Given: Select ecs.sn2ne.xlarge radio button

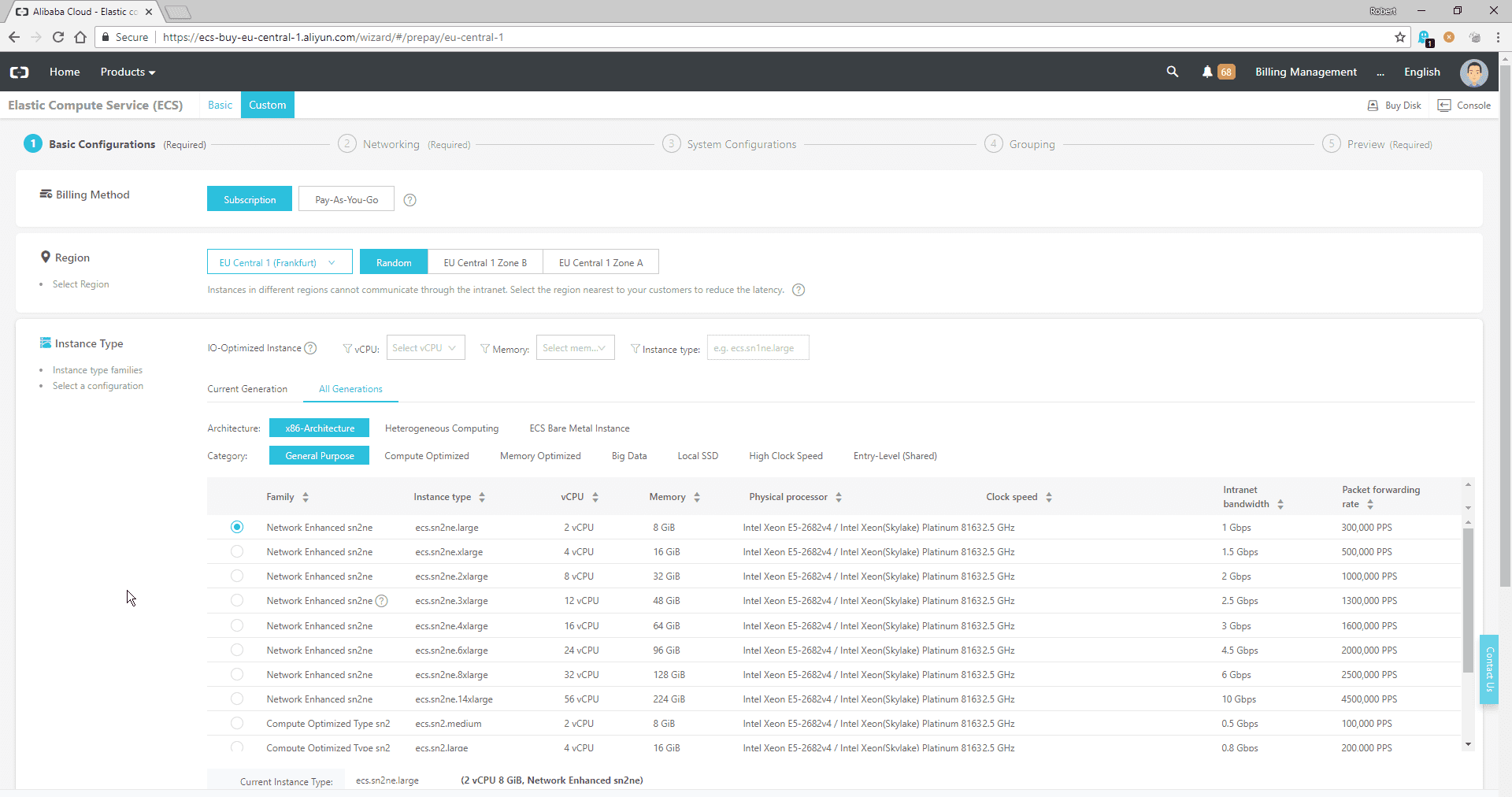Looking at the screenshot, I should coord(237,551).
